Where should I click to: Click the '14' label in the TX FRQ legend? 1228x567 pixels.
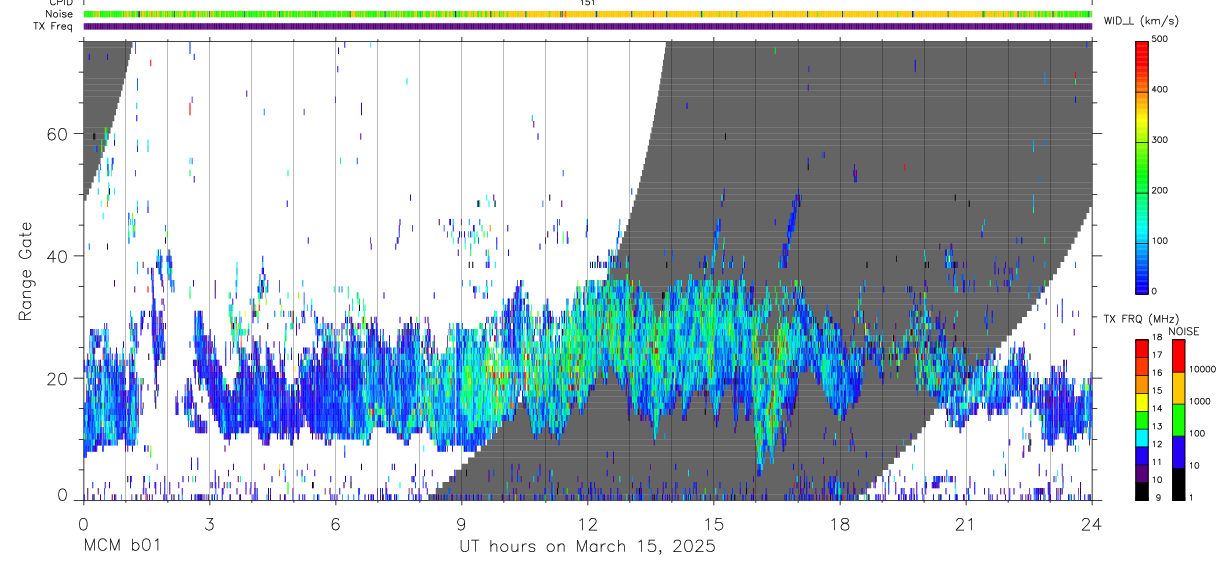point(1157,409)
